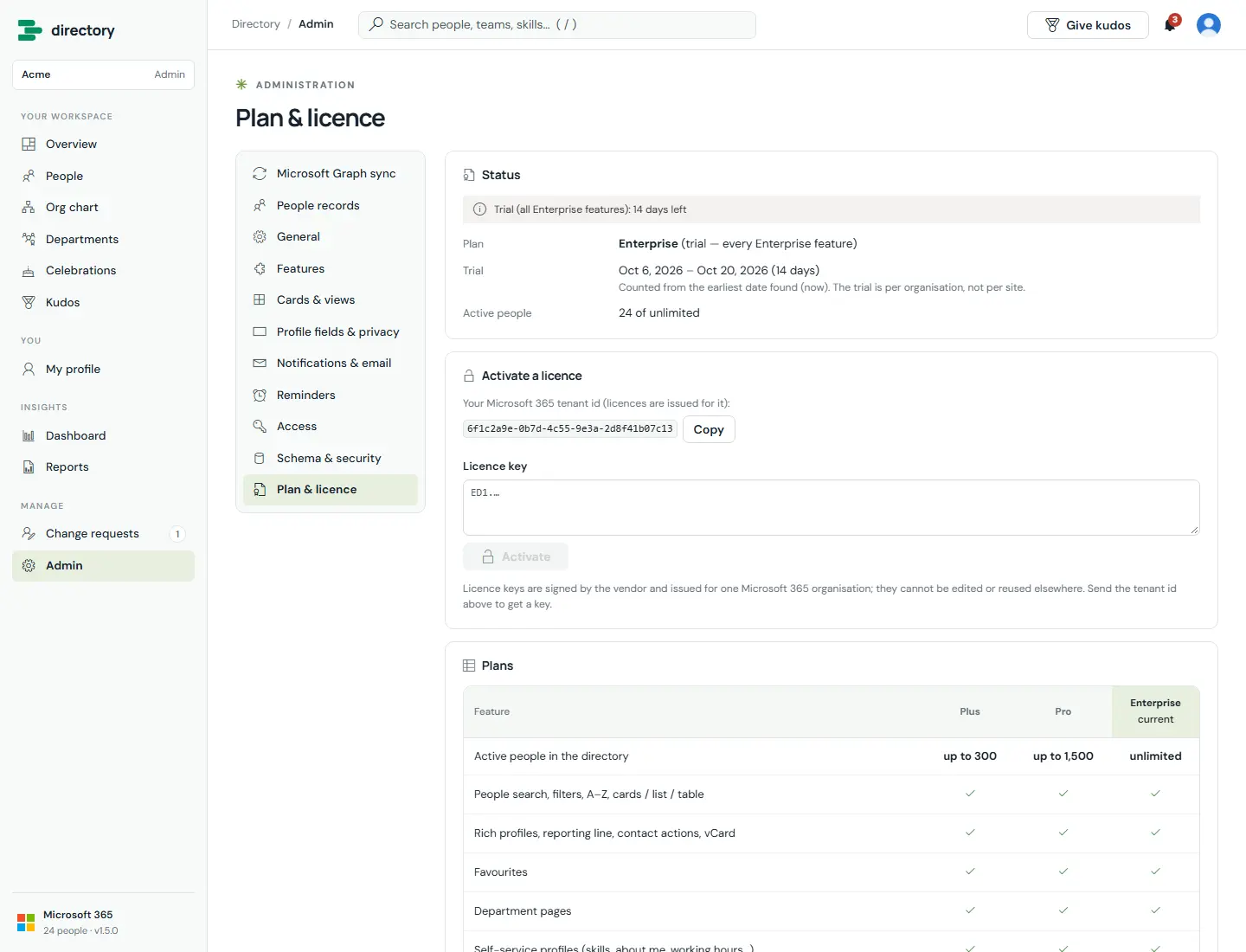Viewport: 1246px width, 952px height.
Task: Click the Enterprise current column header
Action: pos(1155,711)
